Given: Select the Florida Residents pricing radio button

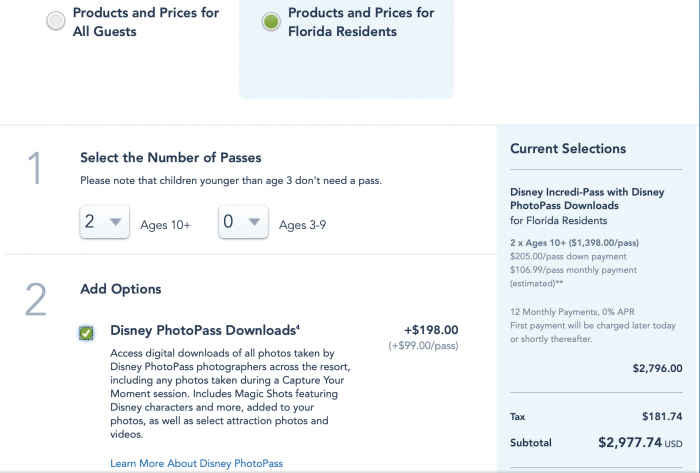Looking at the screenshot, I should [271, 23].
